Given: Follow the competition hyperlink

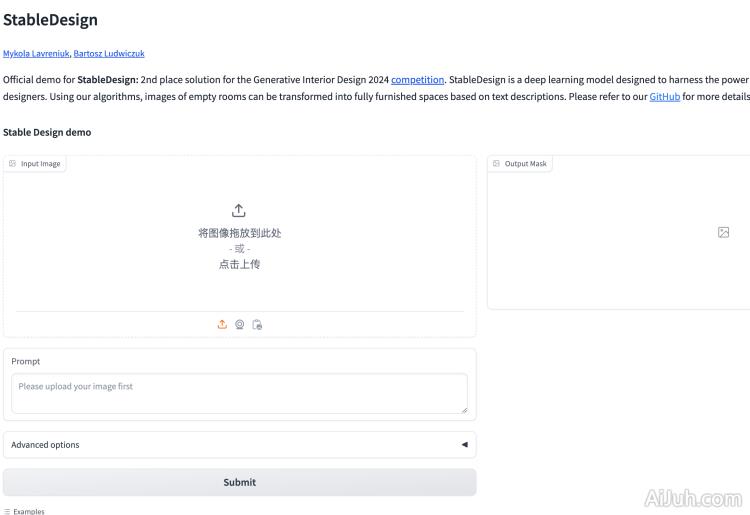Looking at the screenshot, I should tap(417, 80).
